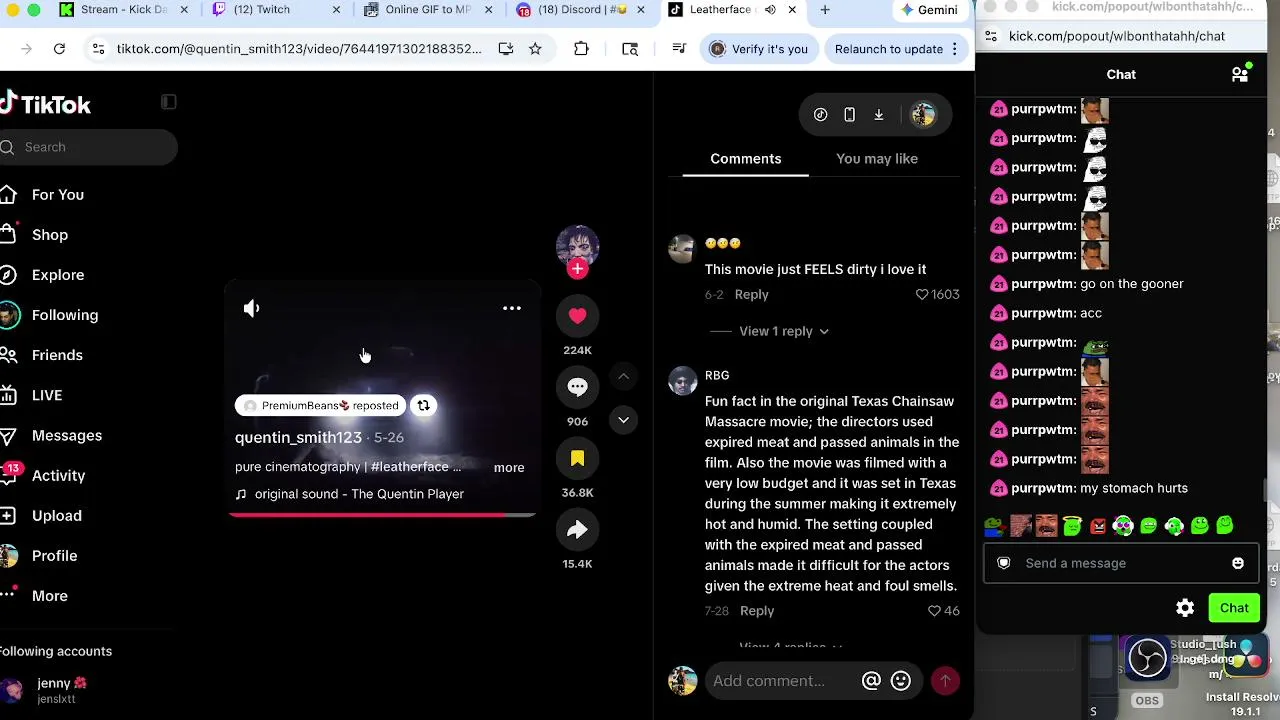Open the For You feed

tap(57, 195)
